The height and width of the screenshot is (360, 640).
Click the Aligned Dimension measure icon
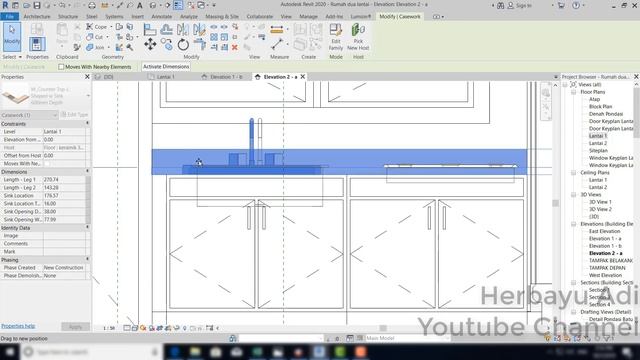(x=276, y=29)
